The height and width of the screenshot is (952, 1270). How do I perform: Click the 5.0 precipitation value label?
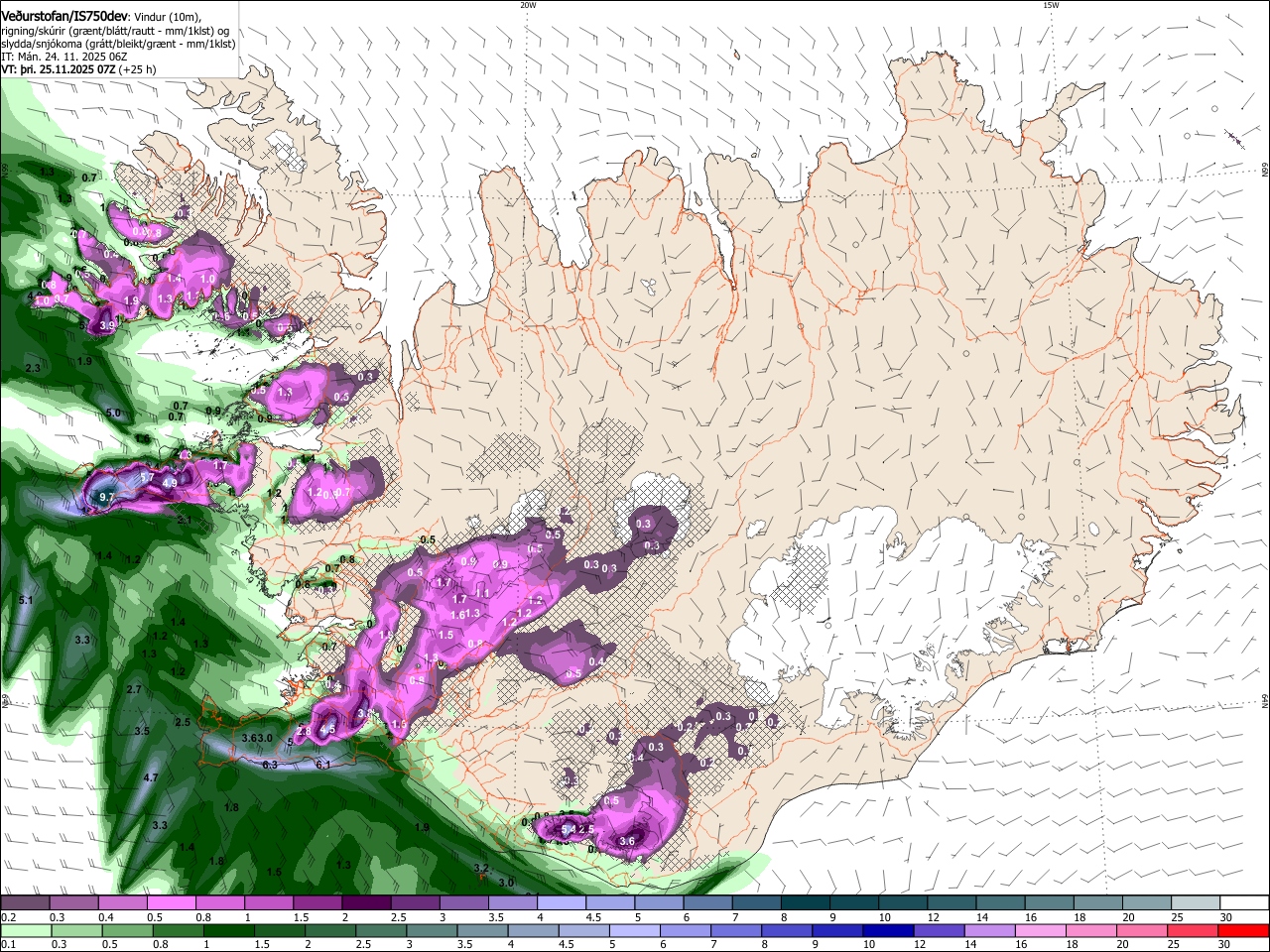(x=113, y=414)
